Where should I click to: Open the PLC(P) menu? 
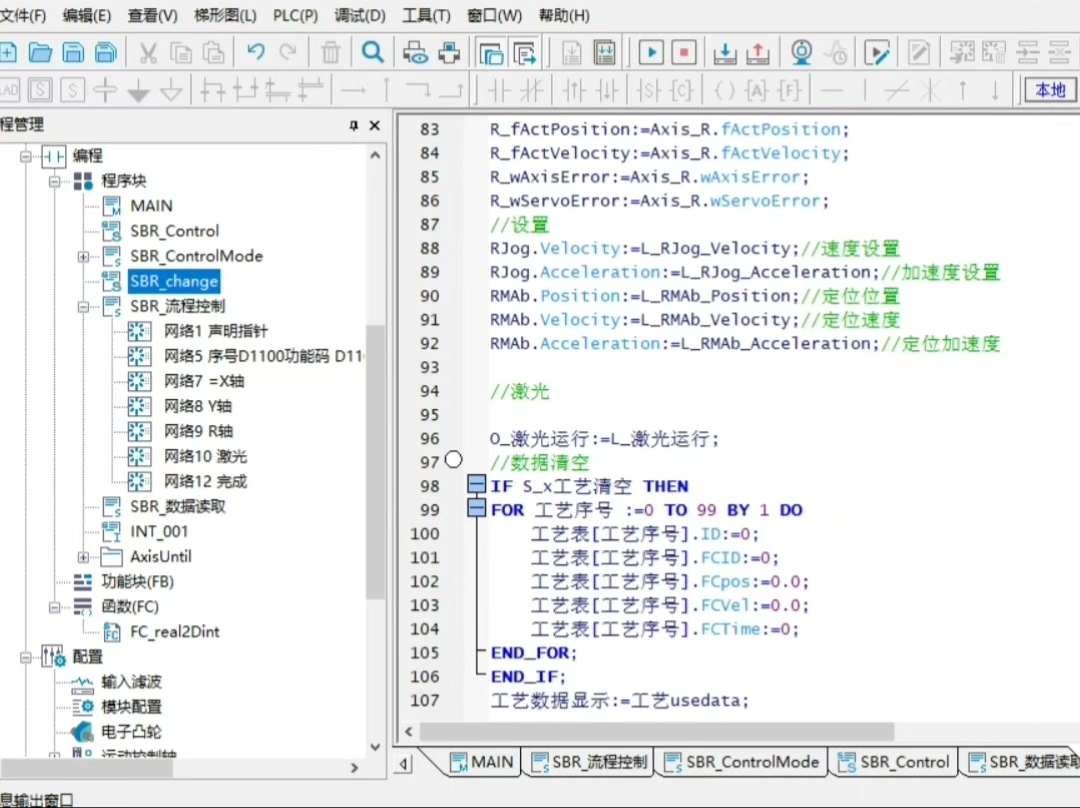[295, 15]
